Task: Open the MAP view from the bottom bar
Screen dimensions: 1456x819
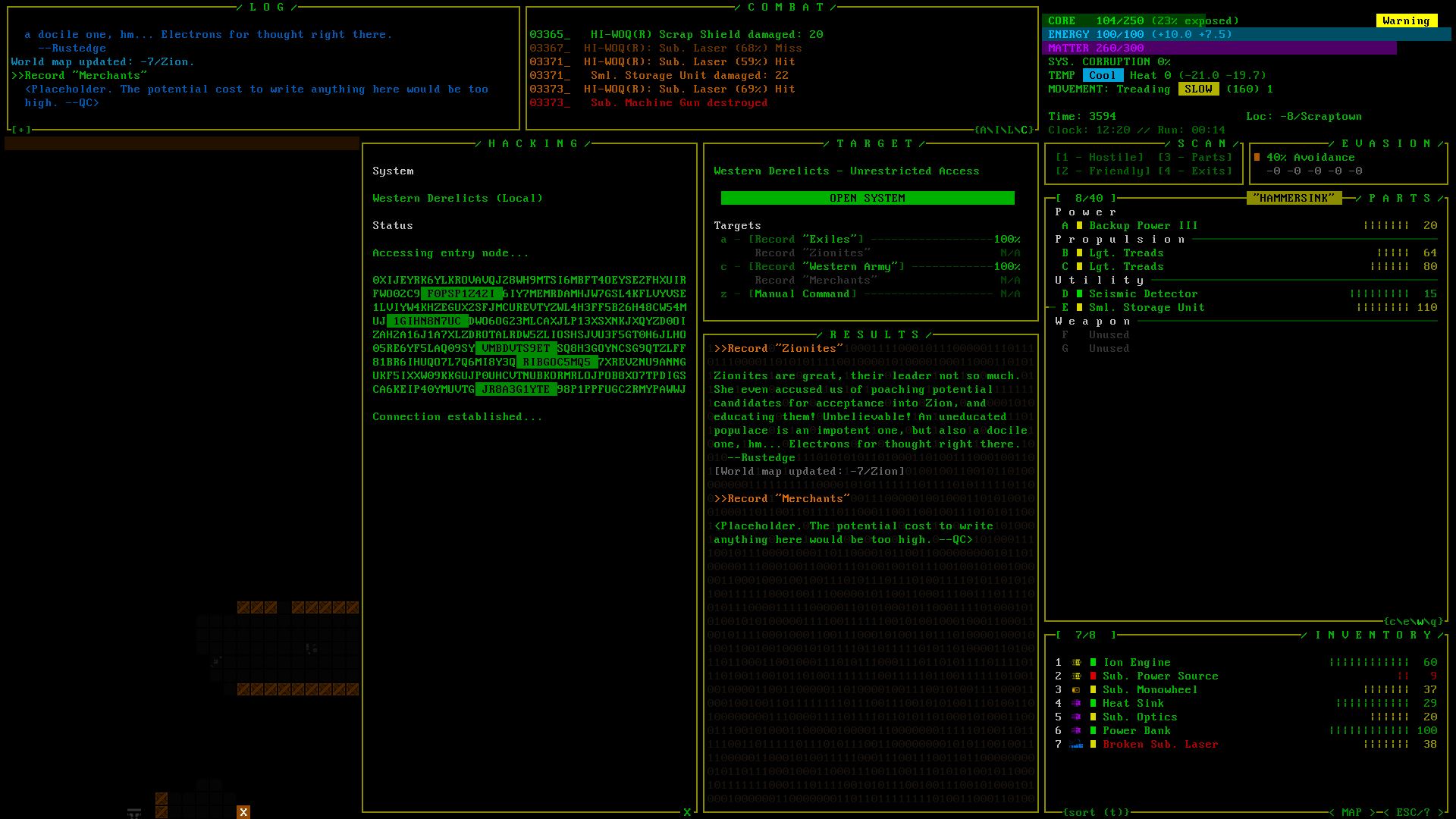Action: tap(1351, 812)
